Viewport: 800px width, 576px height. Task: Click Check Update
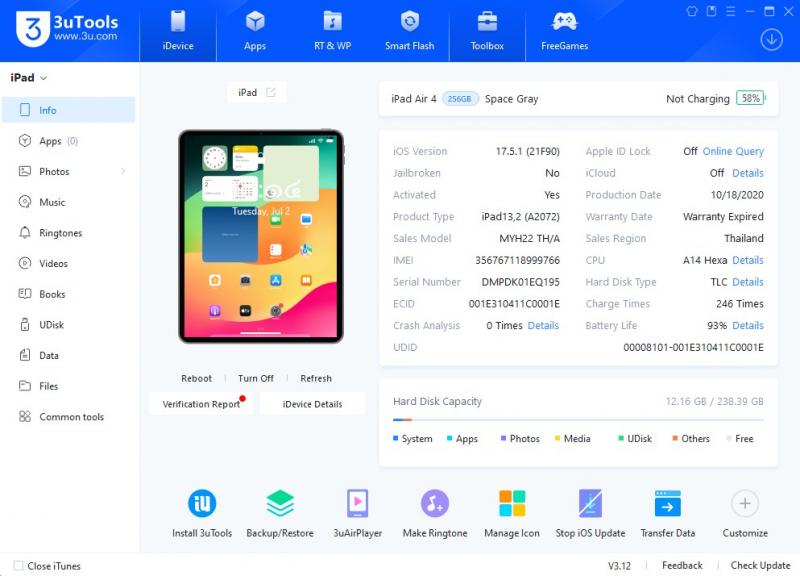760,565
